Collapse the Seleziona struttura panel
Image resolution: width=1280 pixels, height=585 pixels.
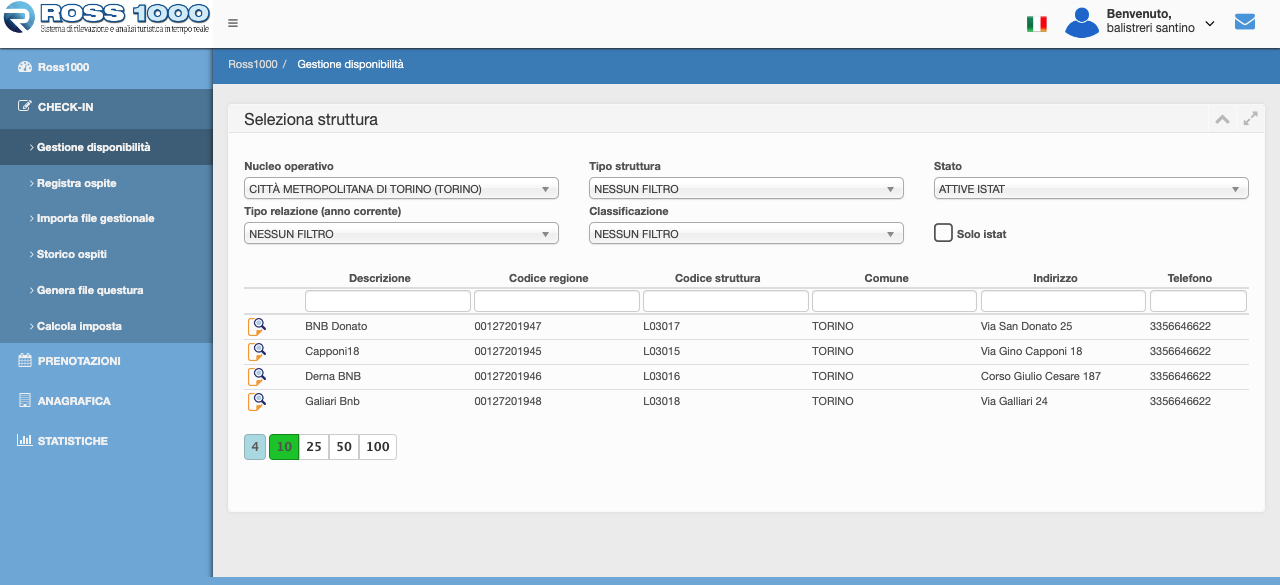[1222, 119]
